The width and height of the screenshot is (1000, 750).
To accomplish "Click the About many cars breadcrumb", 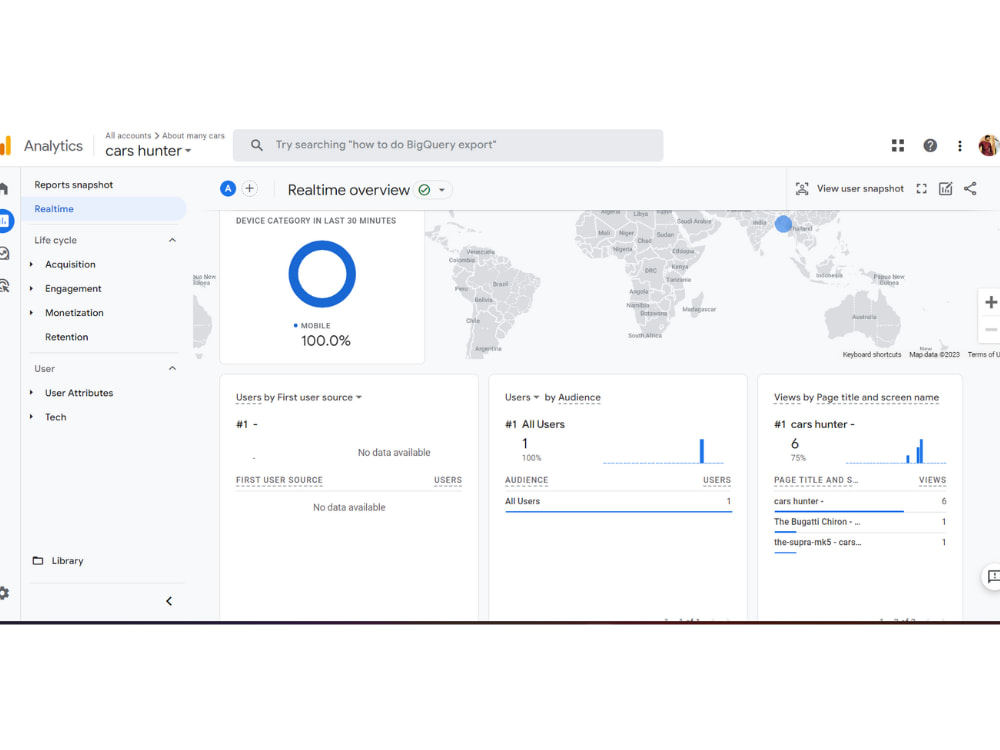I will click(x=193, y=136).
